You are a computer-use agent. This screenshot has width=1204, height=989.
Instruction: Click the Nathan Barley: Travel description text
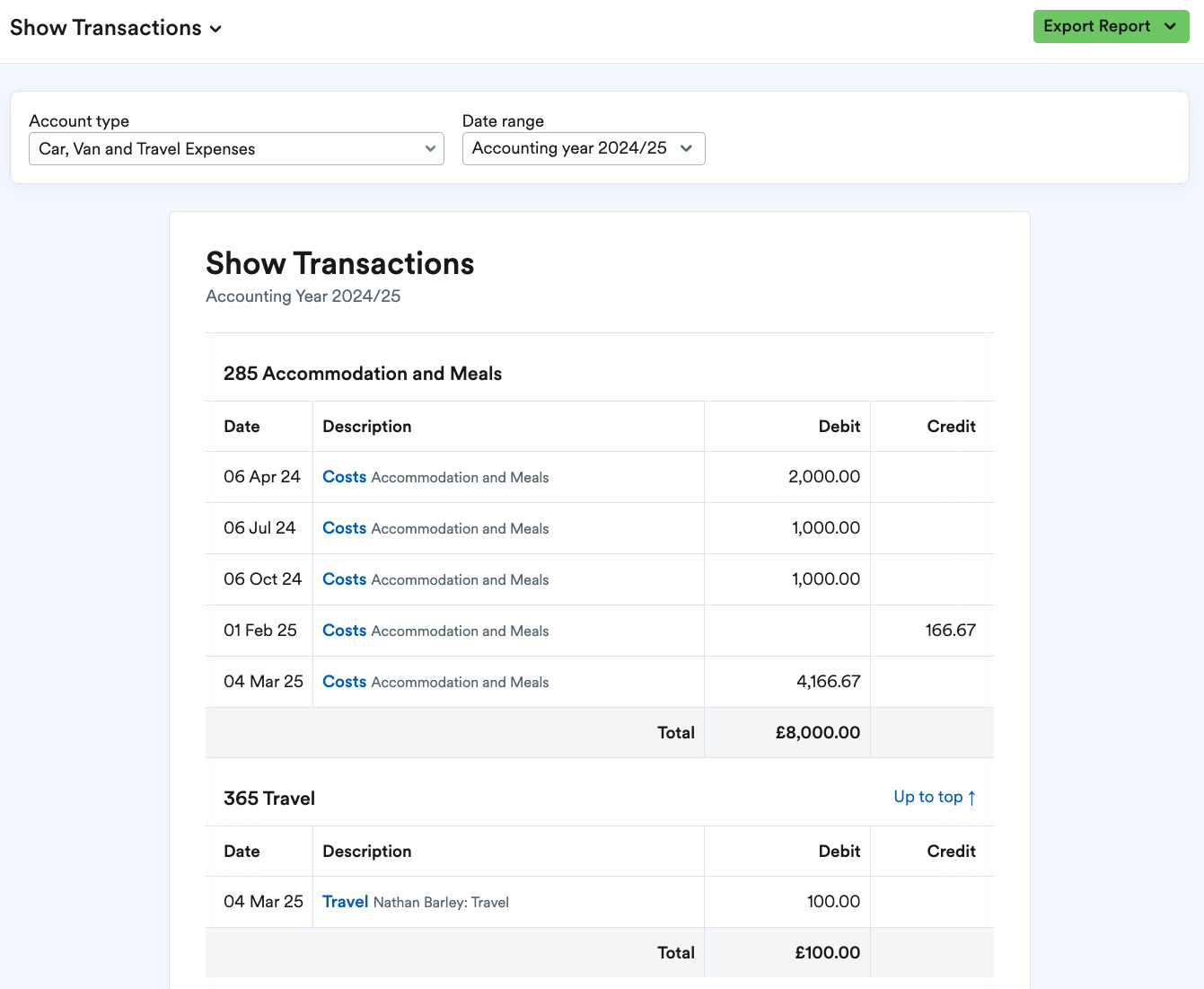point(441,903)
